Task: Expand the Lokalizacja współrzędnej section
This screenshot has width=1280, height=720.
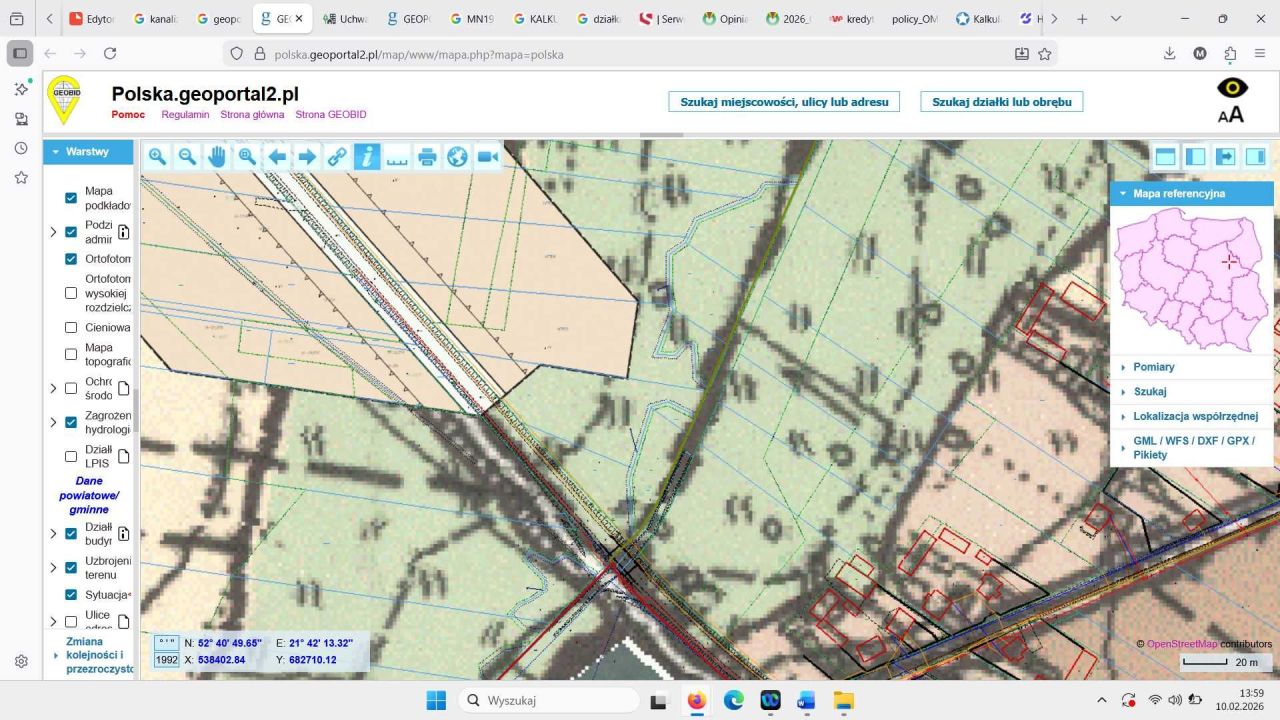Action: click(1195, 416)
